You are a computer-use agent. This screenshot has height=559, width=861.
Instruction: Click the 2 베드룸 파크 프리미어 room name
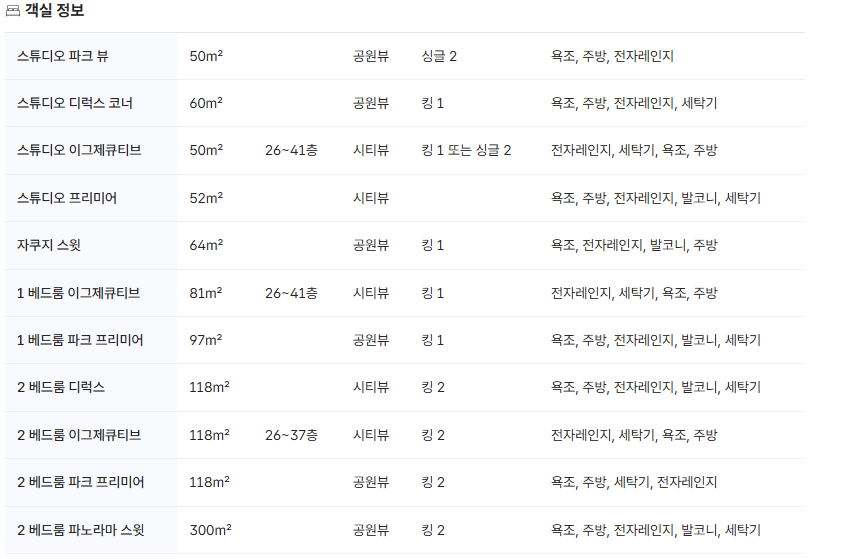click(x=81, y=482)
